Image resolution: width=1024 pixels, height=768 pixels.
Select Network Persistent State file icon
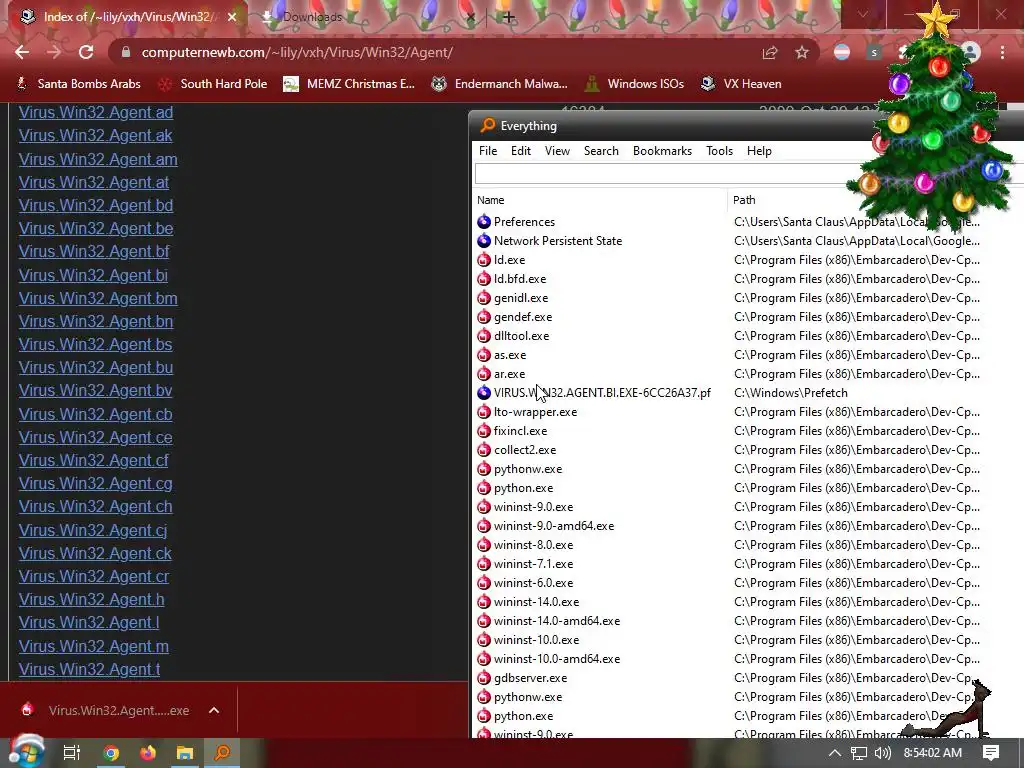coord(484,241)
